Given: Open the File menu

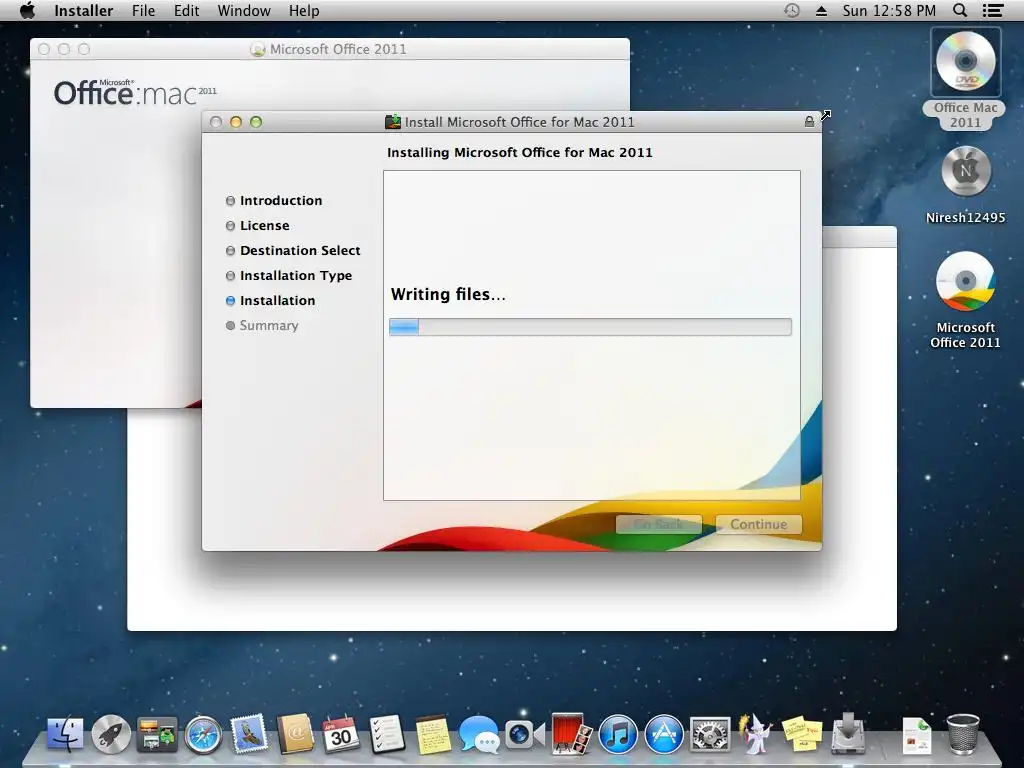Looking at the screenshot, I should click(144, 11).
